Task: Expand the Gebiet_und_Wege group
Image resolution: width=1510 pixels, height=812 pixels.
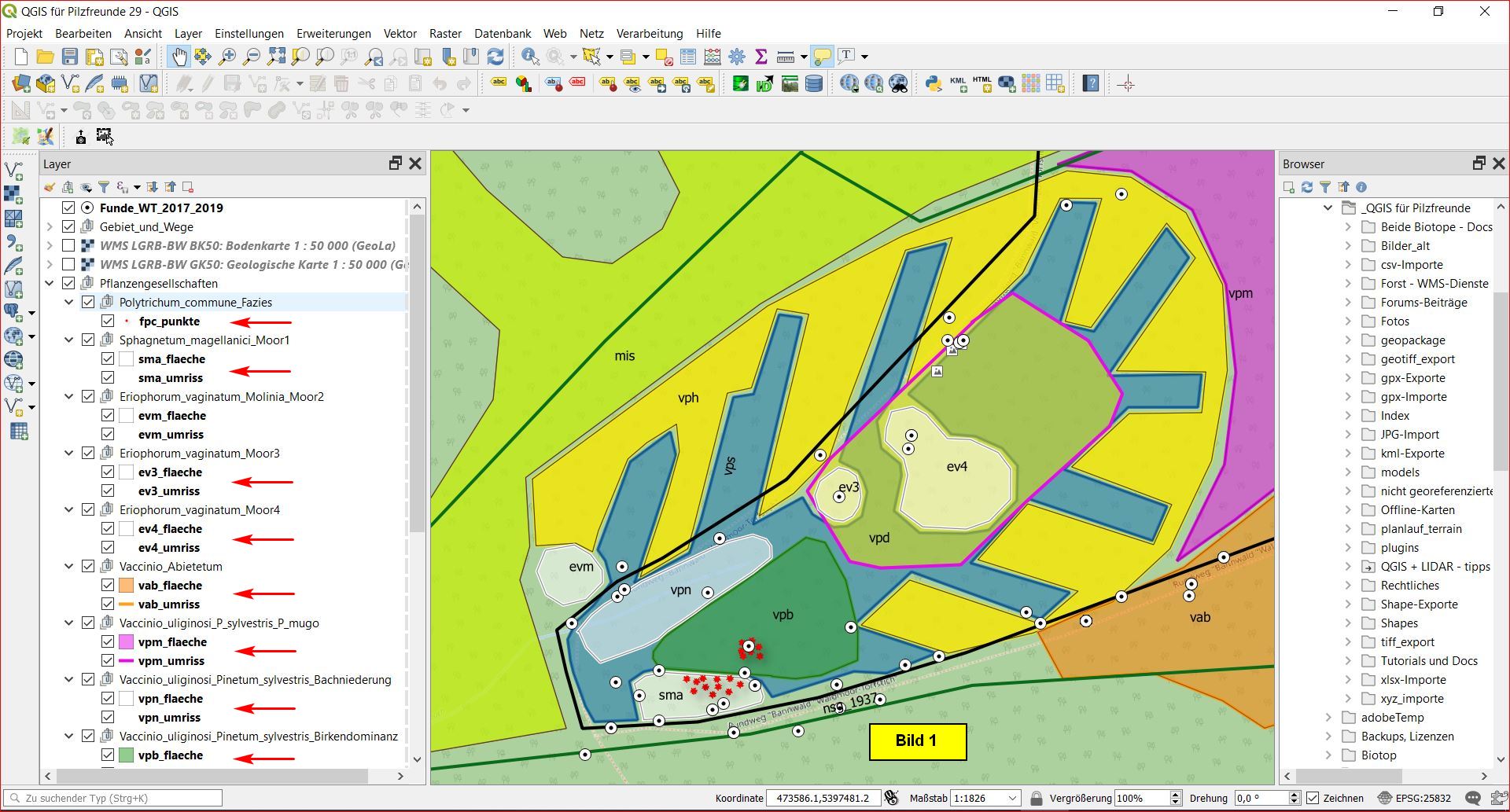Action: 50,226
